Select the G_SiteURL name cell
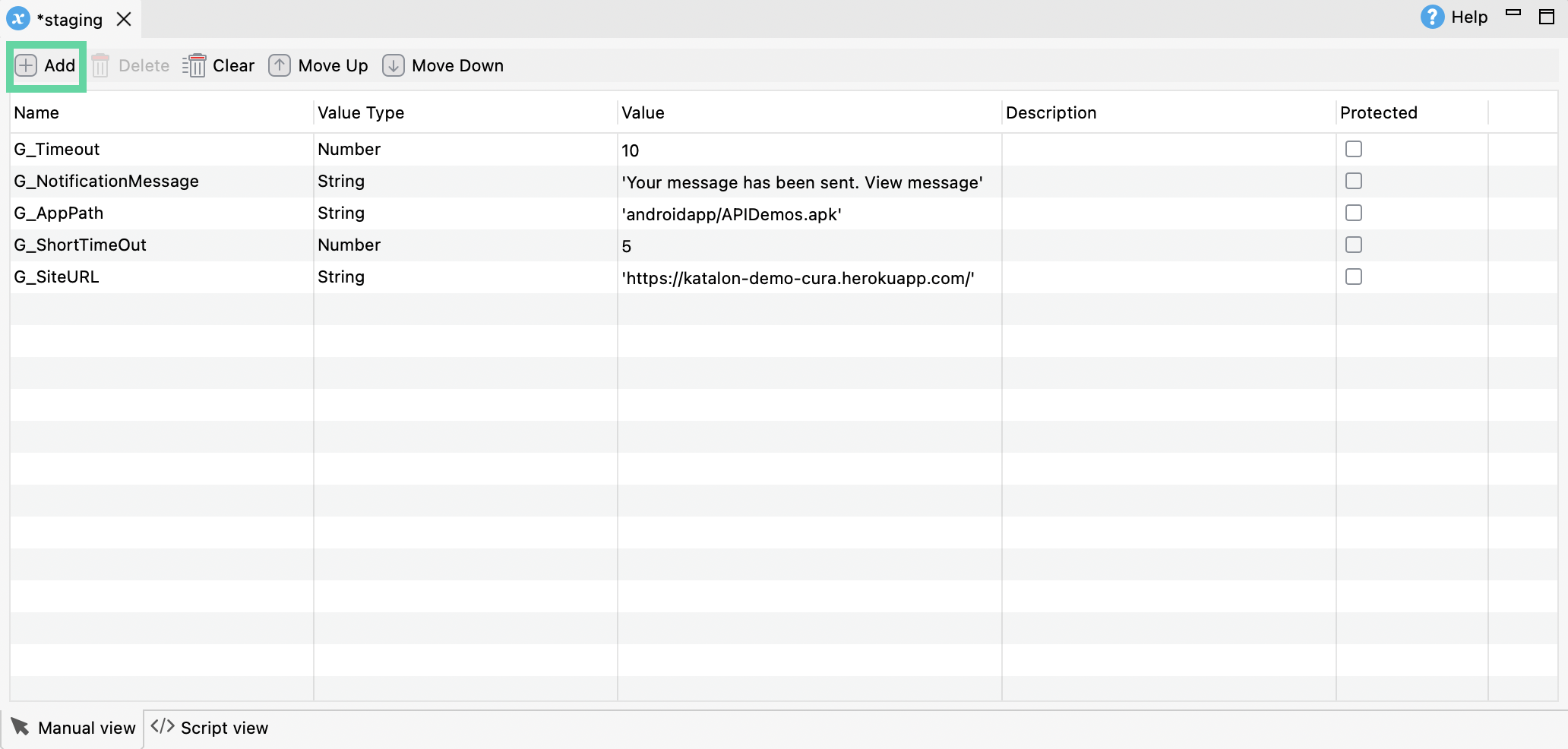1568x749 pixels. 162,277
